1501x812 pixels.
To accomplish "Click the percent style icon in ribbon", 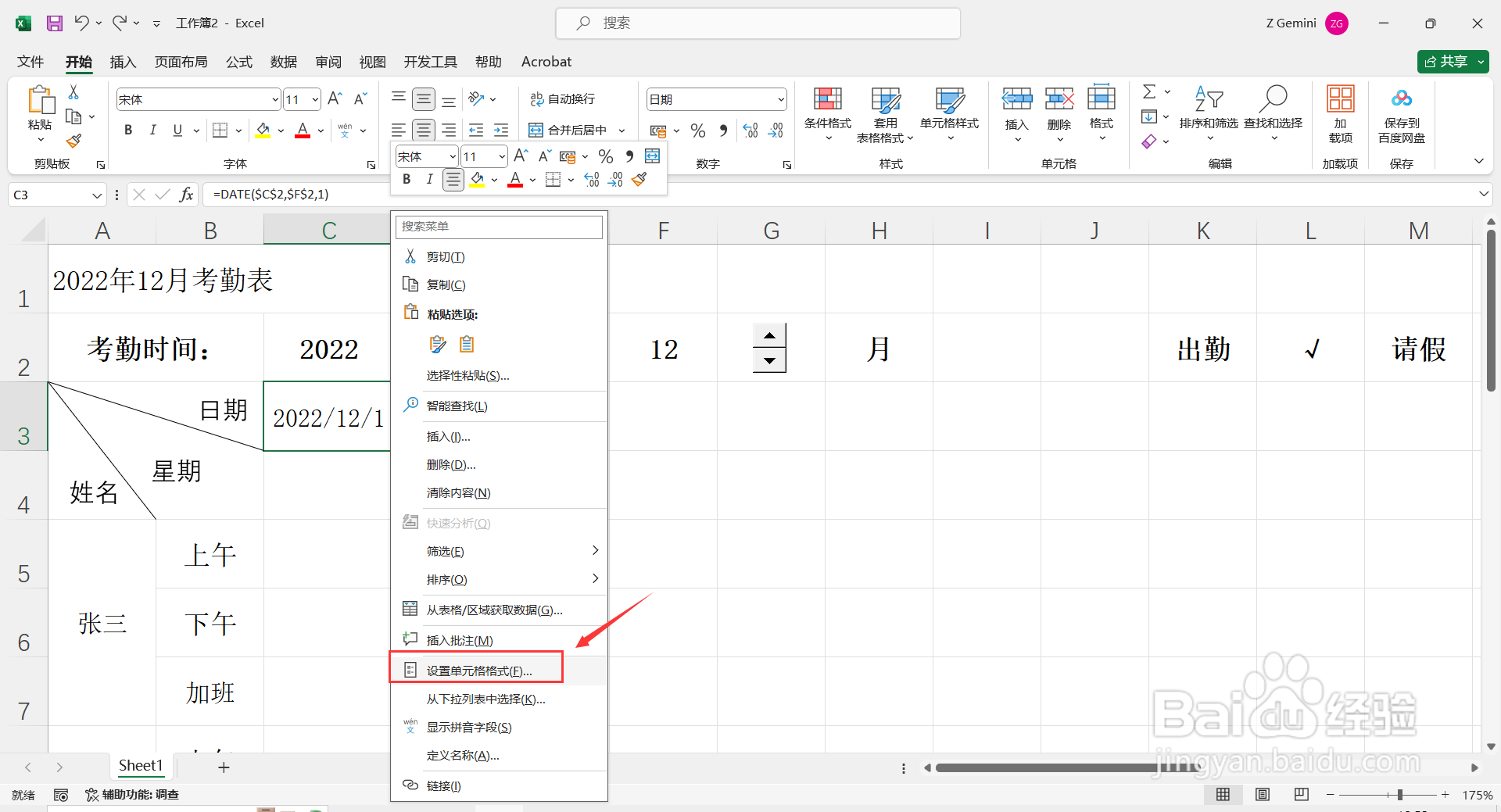I will [x=698, y=131].
